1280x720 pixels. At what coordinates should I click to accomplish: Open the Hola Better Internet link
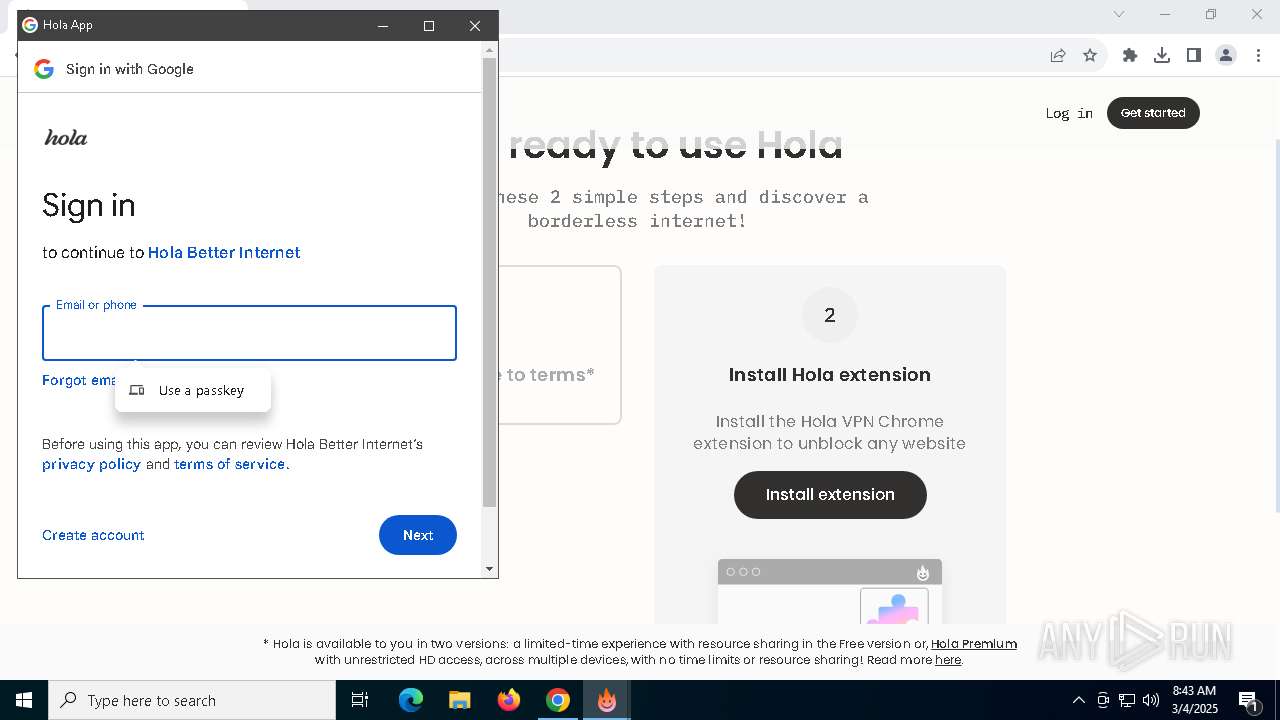[224, 252]
